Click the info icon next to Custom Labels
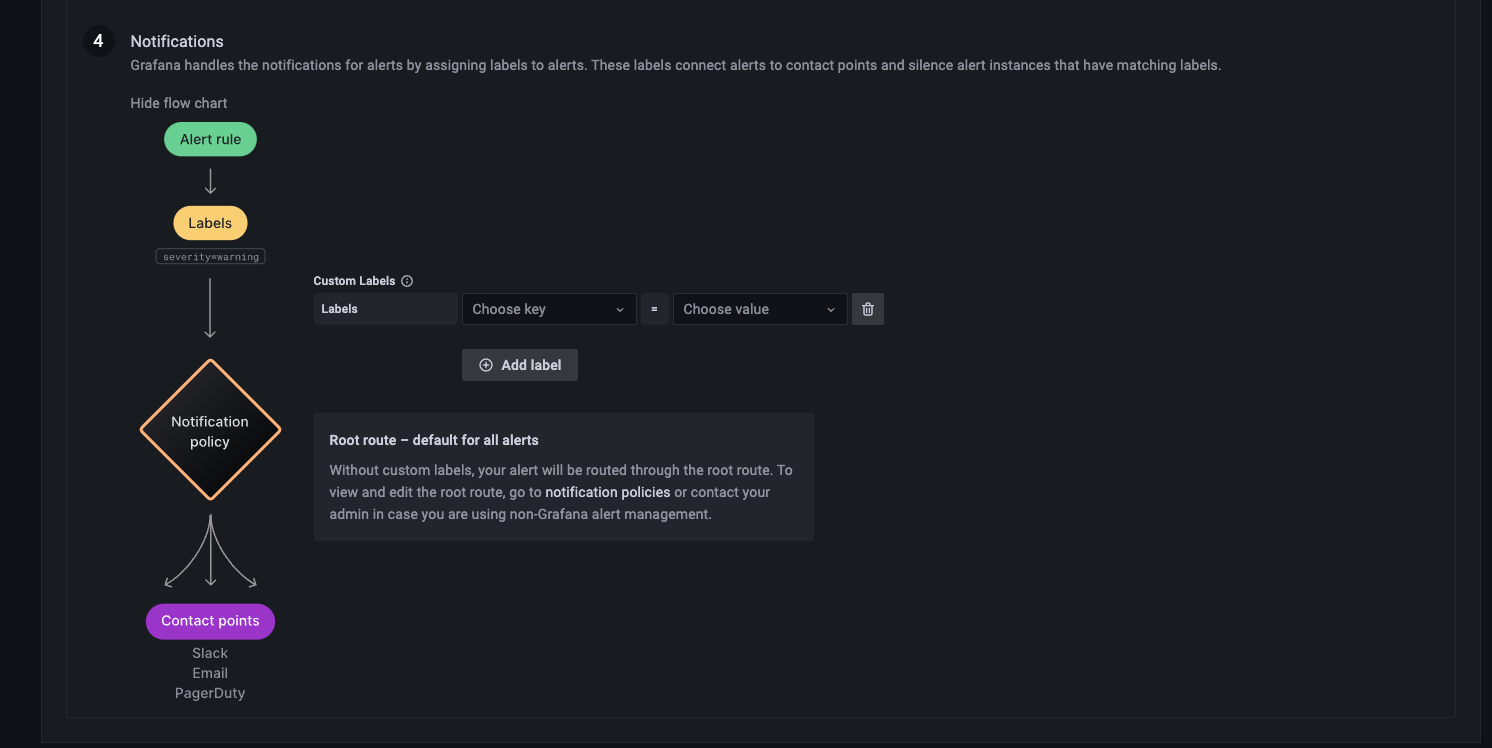Viewport: 1492px width, 748px height. (406, 281)
